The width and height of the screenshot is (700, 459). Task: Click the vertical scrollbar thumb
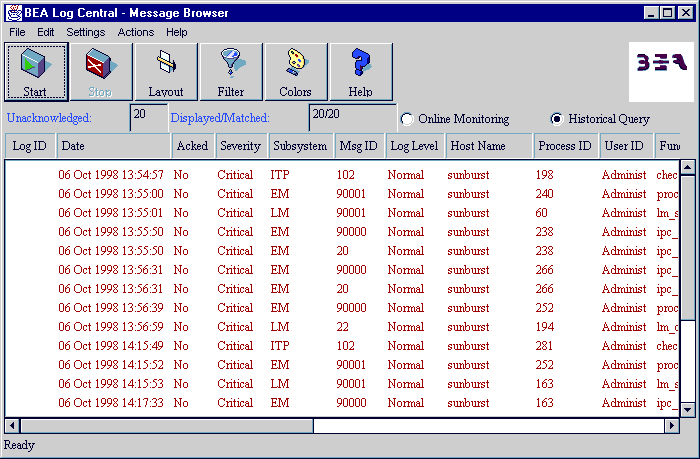pos(688,248)
